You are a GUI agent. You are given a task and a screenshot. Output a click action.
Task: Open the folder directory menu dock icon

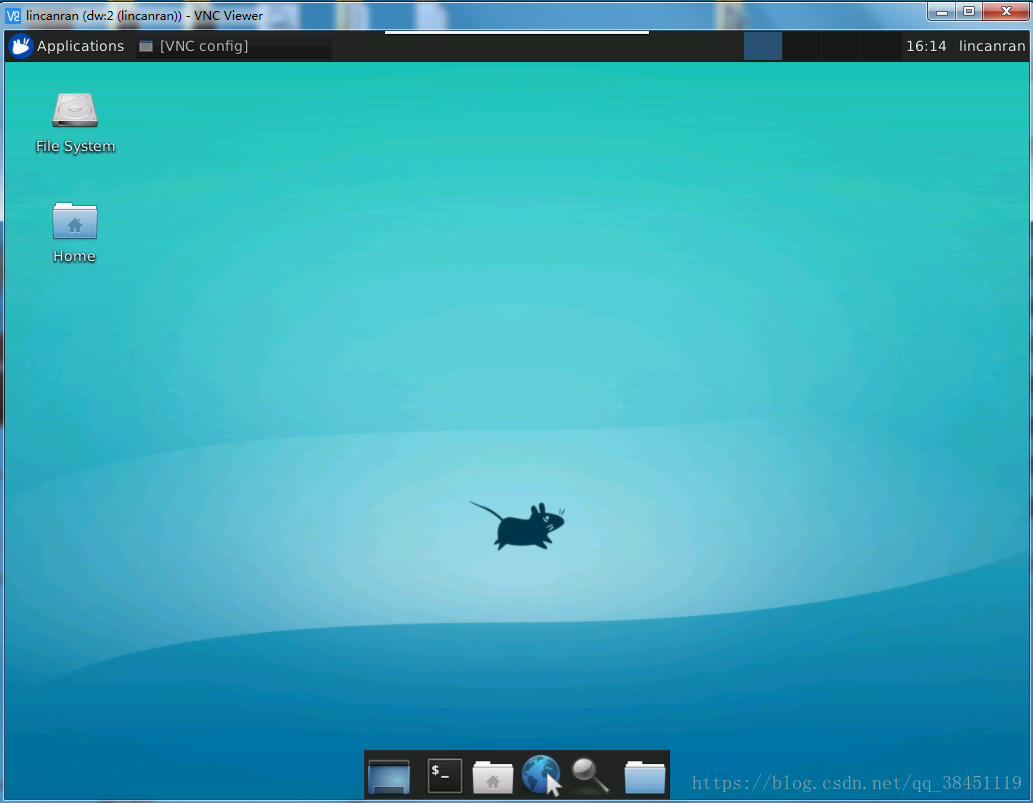(644, 777)
